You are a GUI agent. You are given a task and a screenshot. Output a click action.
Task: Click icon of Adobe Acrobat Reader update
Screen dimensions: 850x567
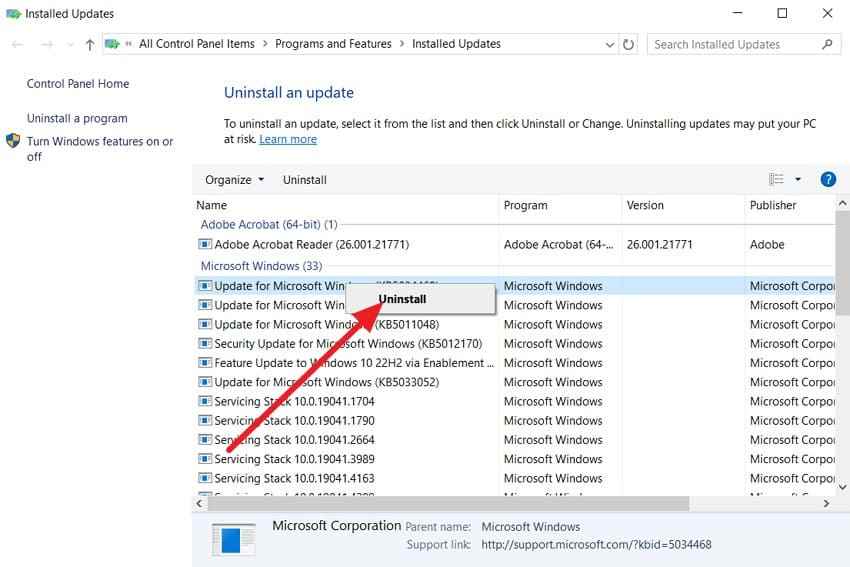pos(205,244)
